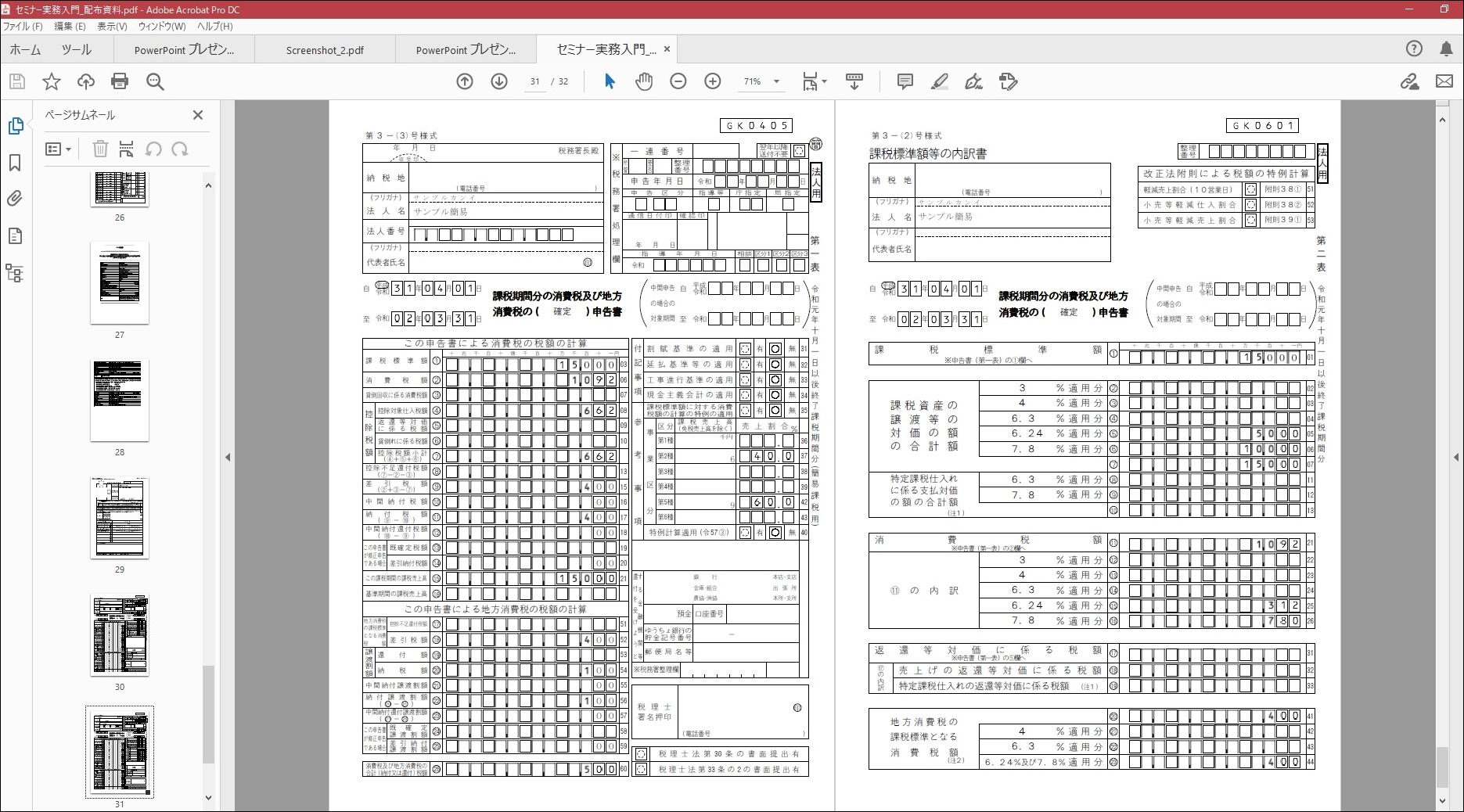This screenshot has height=812, width=1464.
Task: Click the Save file floppy disk icon
Action: [17, 81]
